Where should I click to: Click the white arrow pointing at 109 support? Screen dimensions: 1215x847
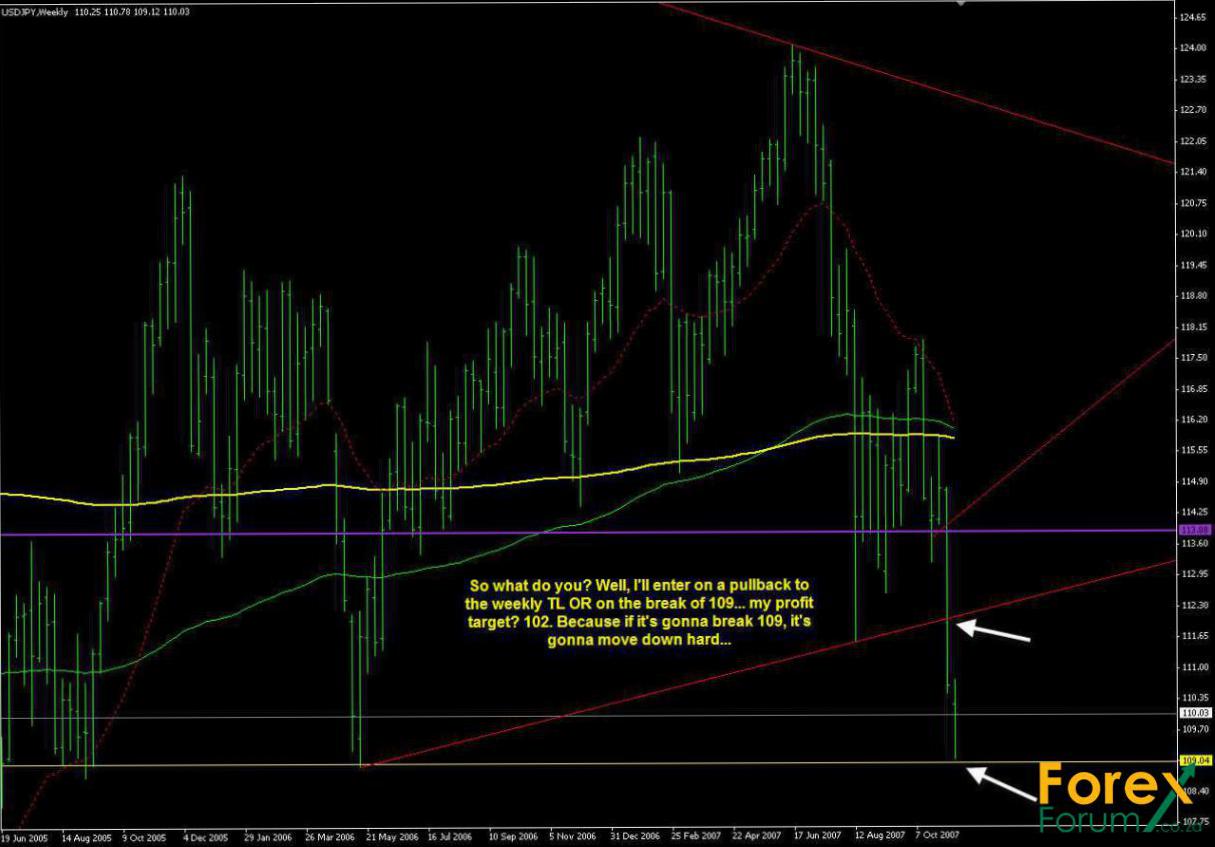[x=1005, y=784]
